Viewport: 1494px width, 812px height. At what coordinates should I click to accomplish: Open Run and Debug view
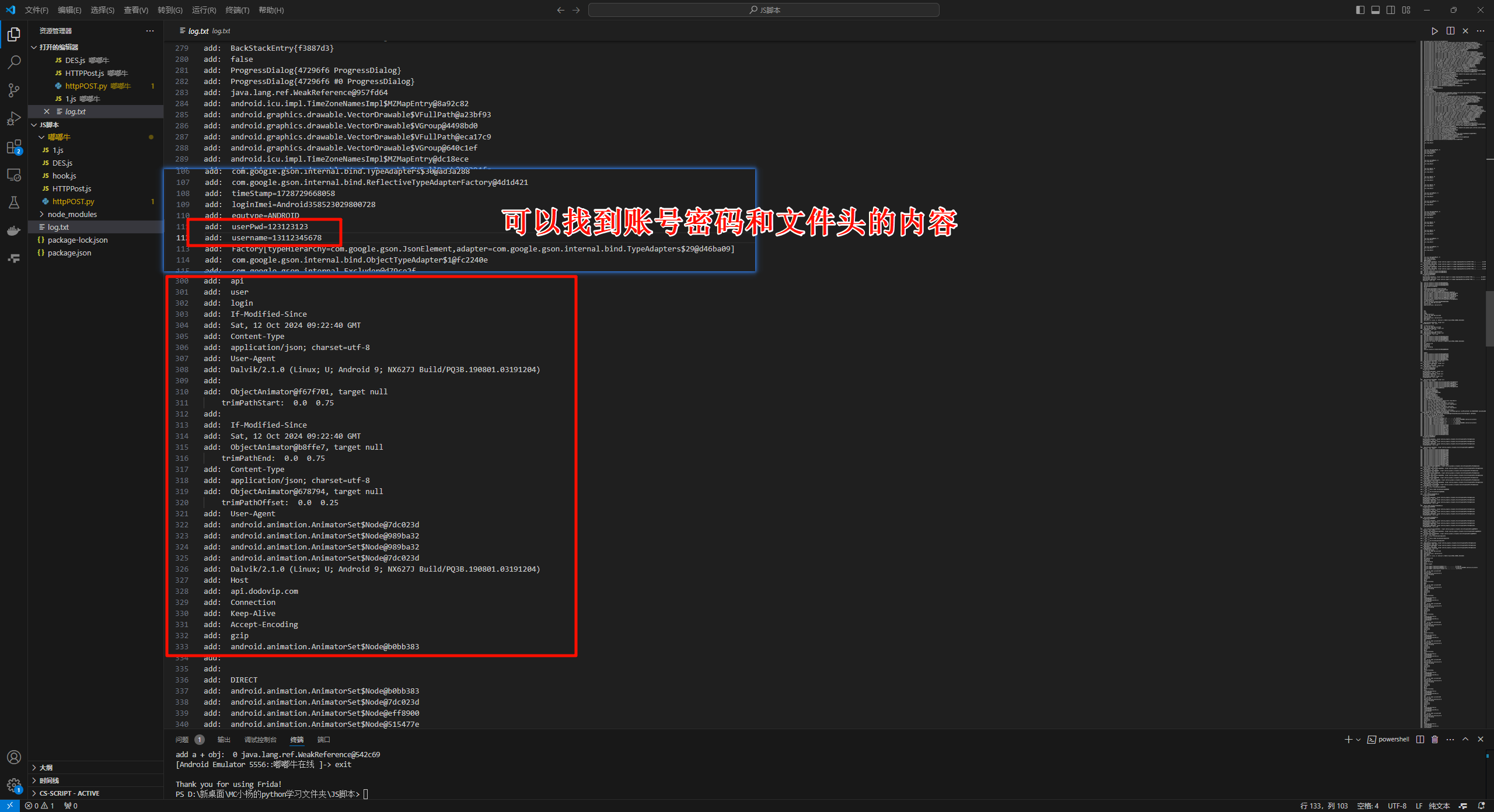(x=14, y=118)
